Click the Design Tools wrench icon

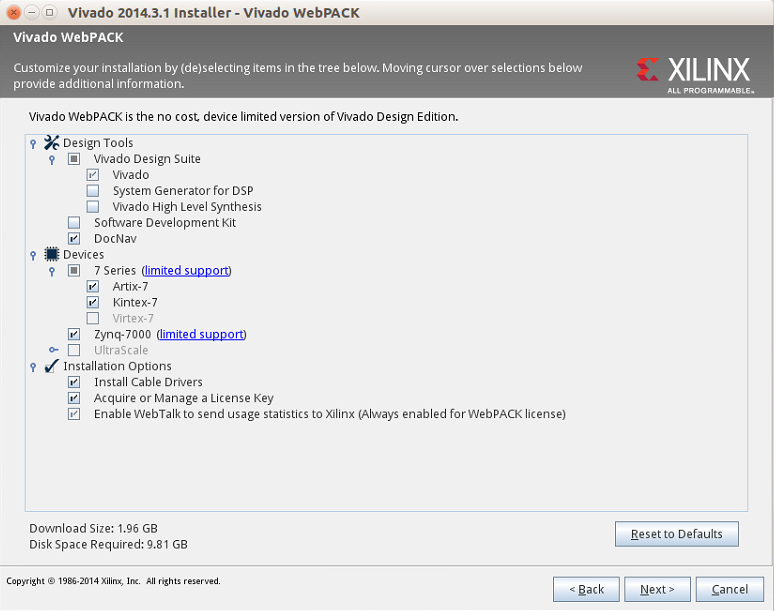point(51,143)
